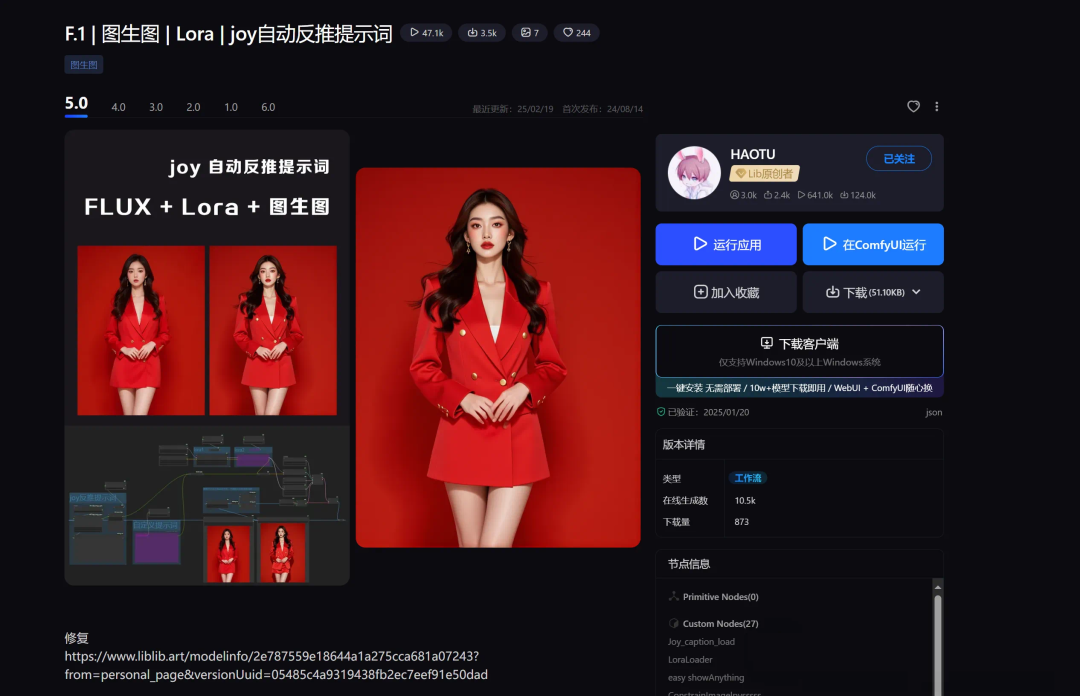The height and width of the screenshot is (696, 1080).
Task: Click the 工作流 type tag
Action: 748,478
